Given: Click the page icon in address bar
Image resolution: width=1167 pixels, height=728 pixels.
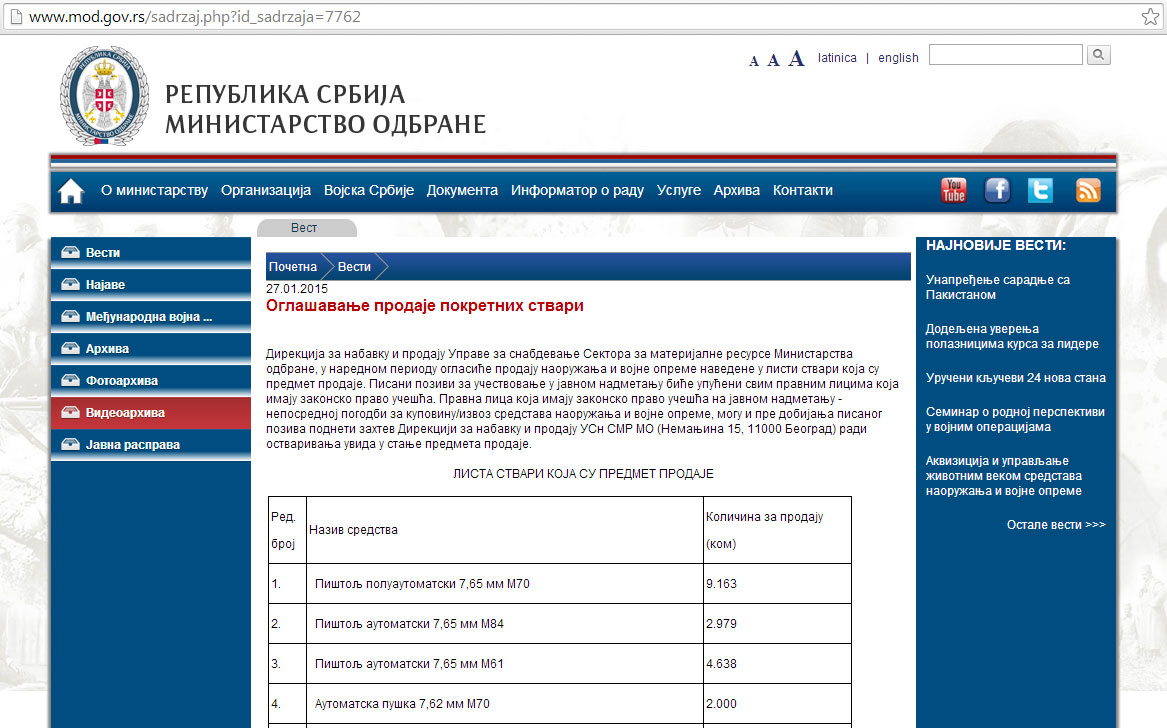Looking at the screenshot, I should point(16,16).
